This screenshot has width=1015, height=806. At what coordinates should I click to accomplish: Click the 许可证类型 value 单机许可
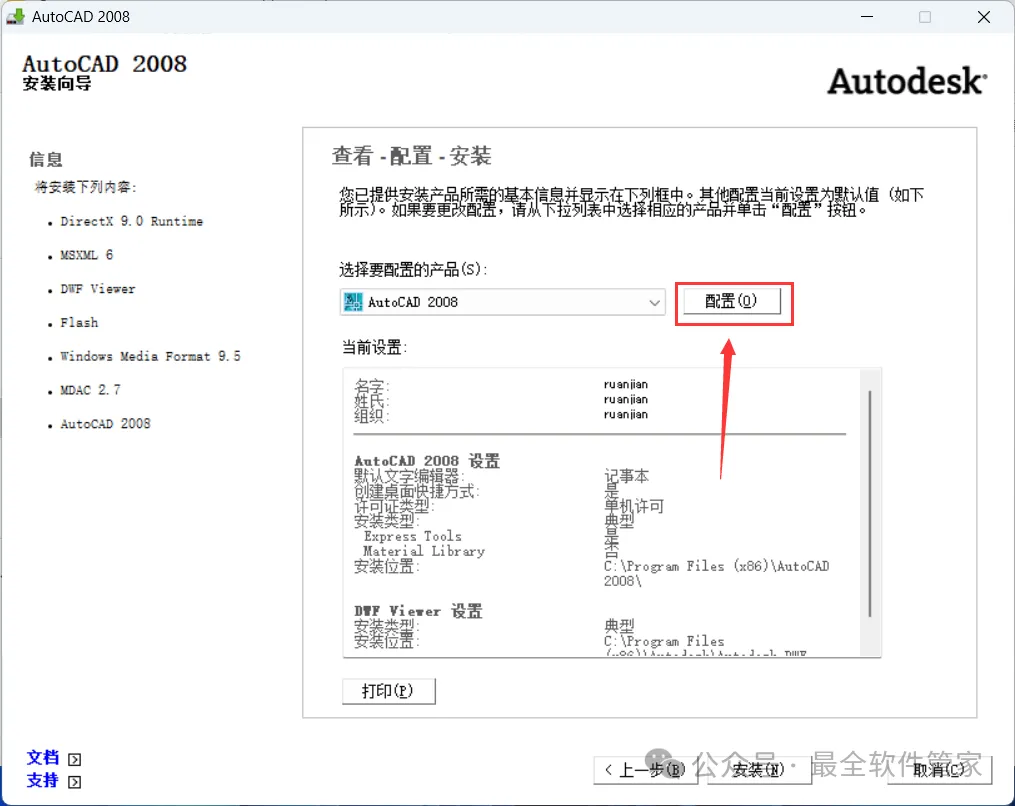pos(634,506)
